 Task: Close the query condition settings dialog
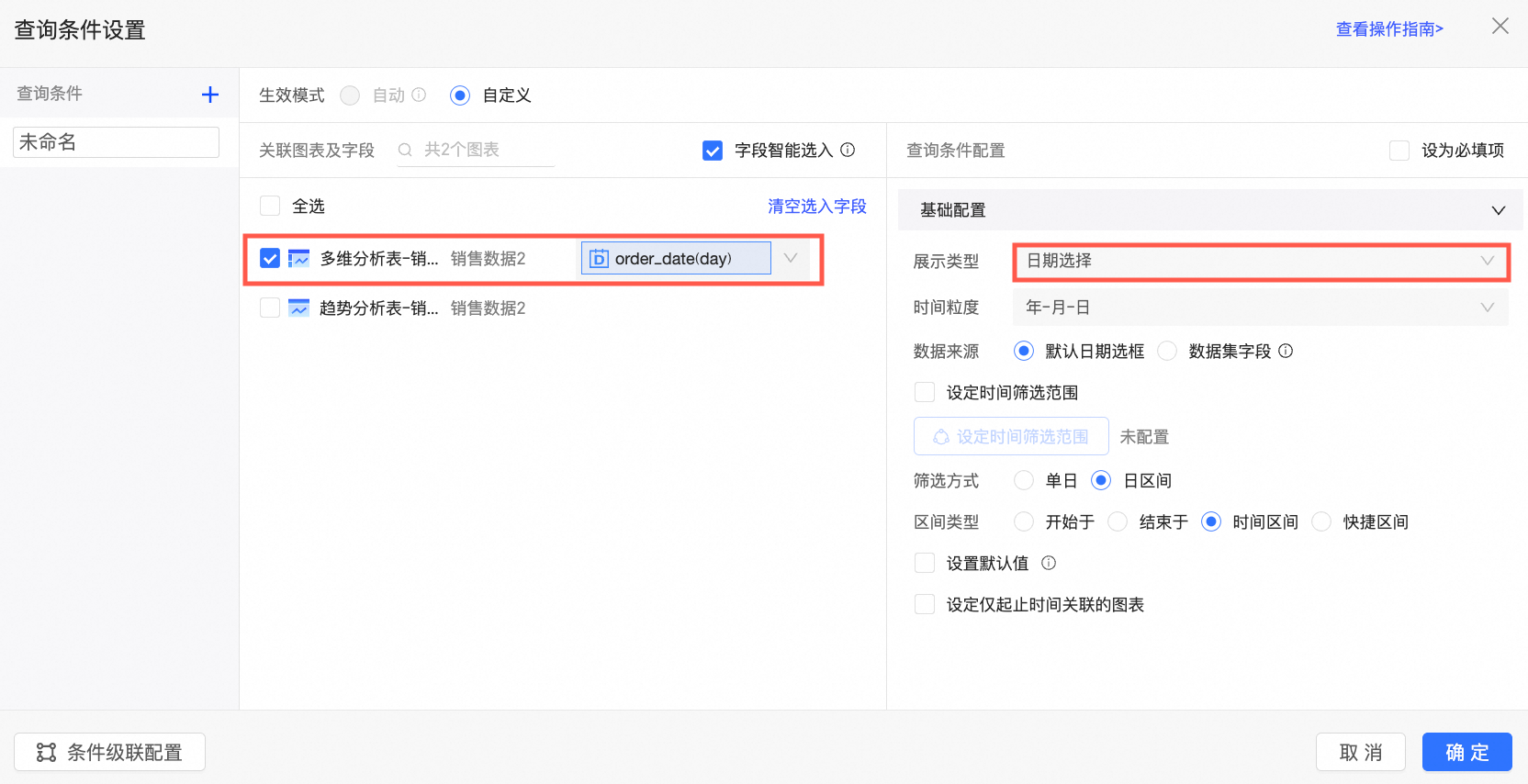[x=1500, y=27]
